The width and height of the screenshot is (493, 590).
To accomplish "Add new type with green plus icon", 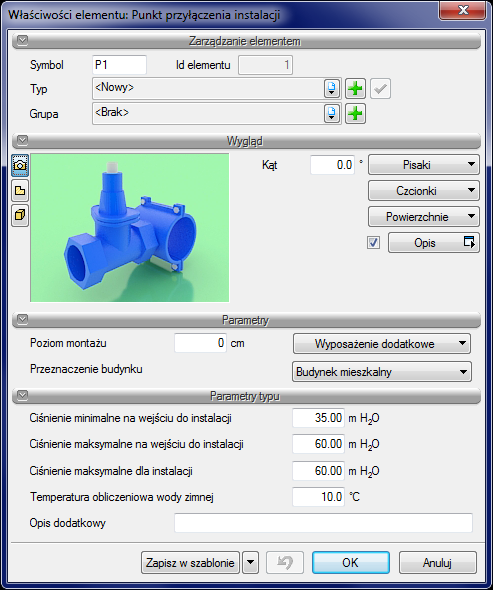I will pyautogui.click(x=355, y=89).
